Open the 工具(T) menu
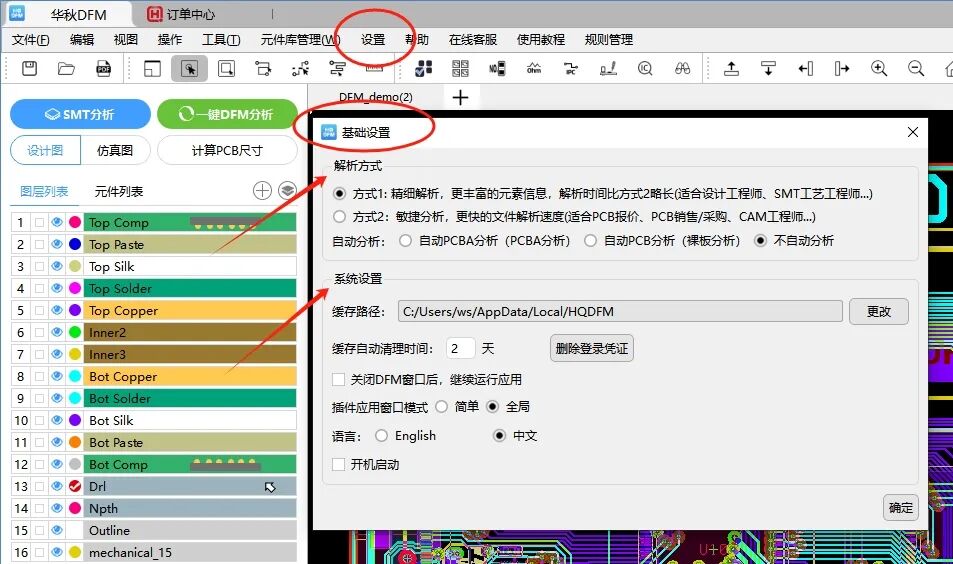 (221, 40)
